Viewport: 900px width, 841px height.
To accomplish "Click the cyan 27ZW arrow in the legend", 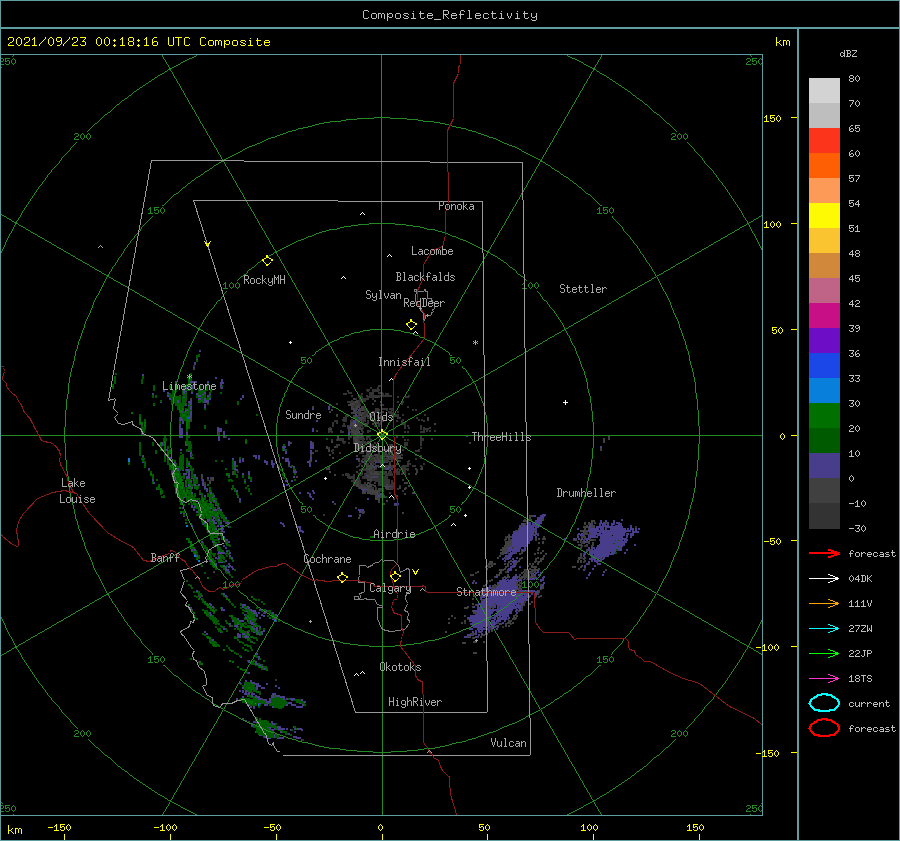I will [824, 629].
